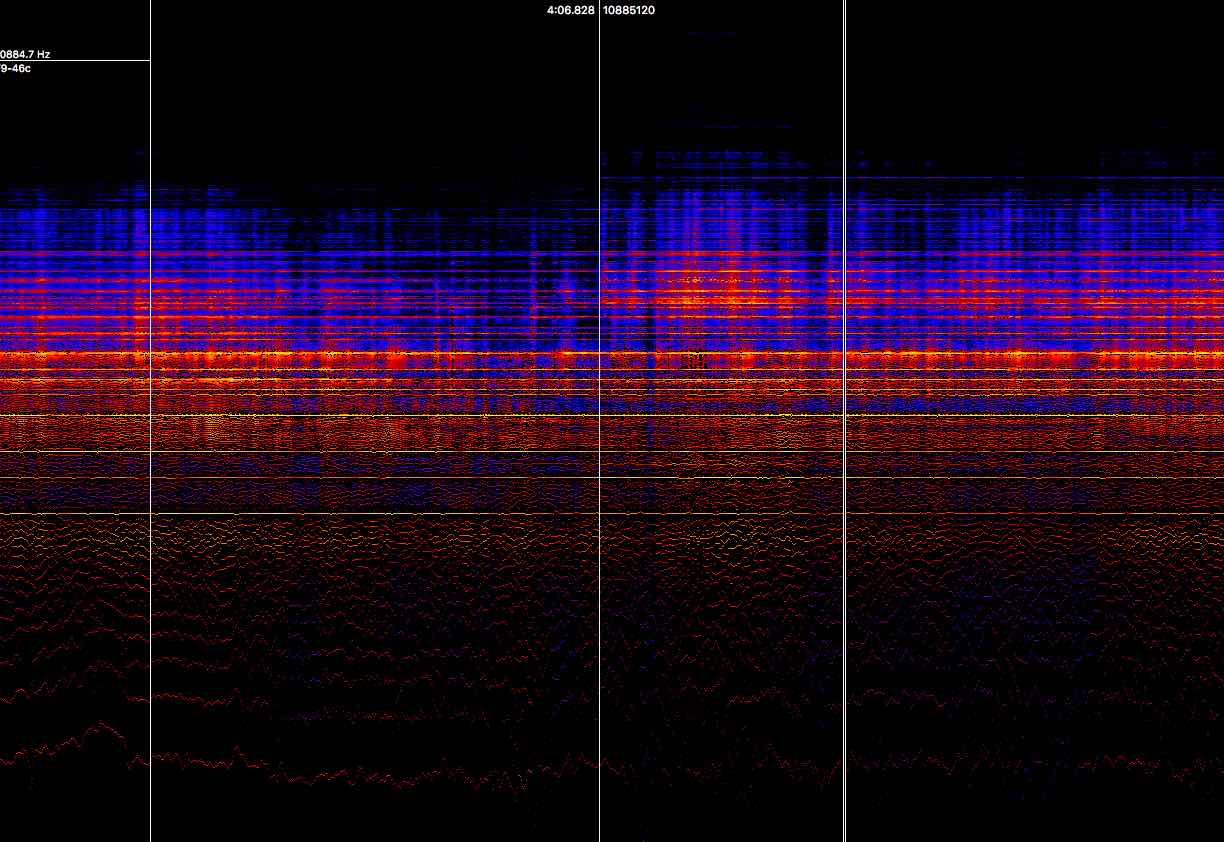
Task: Select the leftmost vertical marker line
Action: [150, 600]
